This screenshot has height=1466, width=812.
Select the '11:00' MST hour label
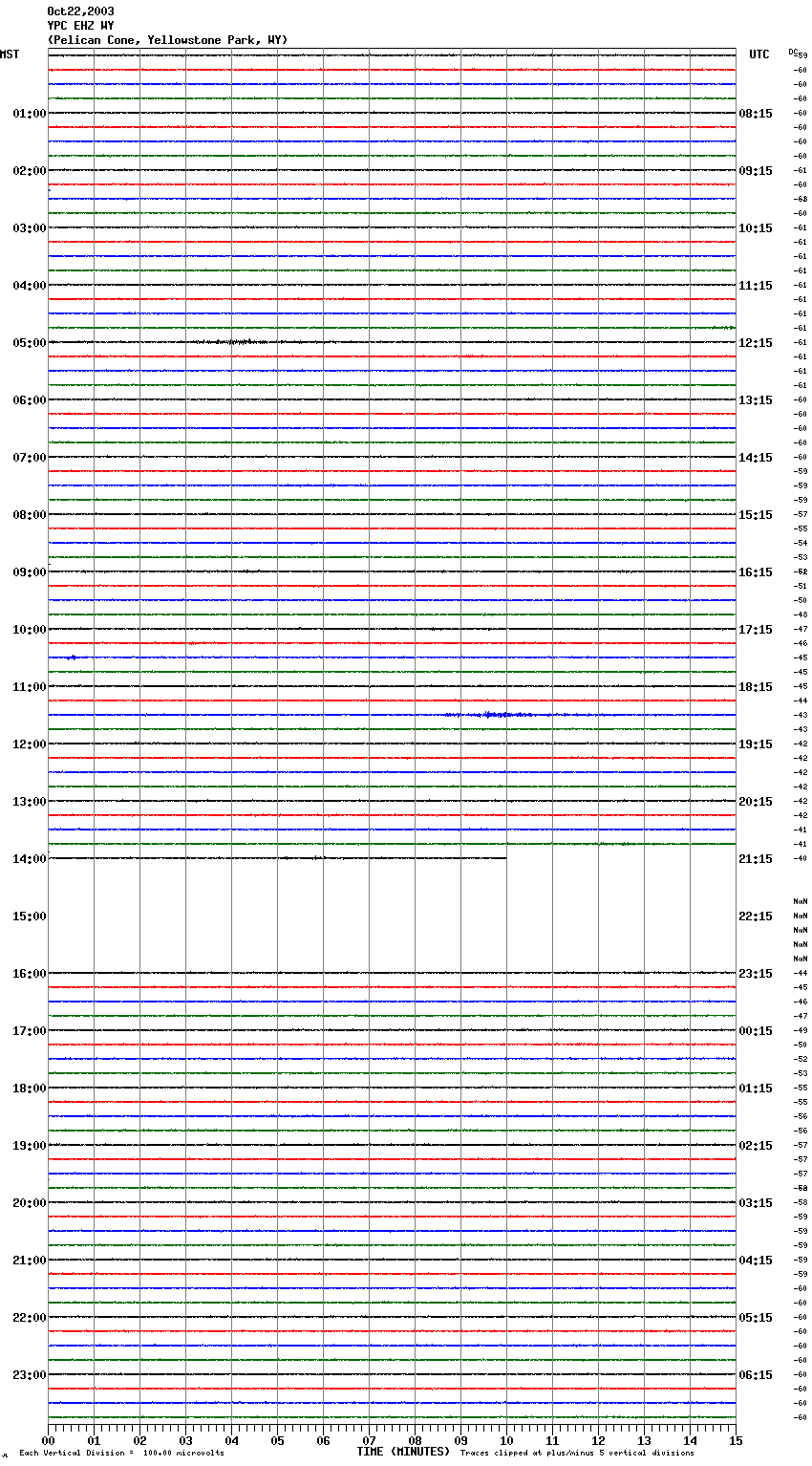pyautogui.click(x=30, y=687)
